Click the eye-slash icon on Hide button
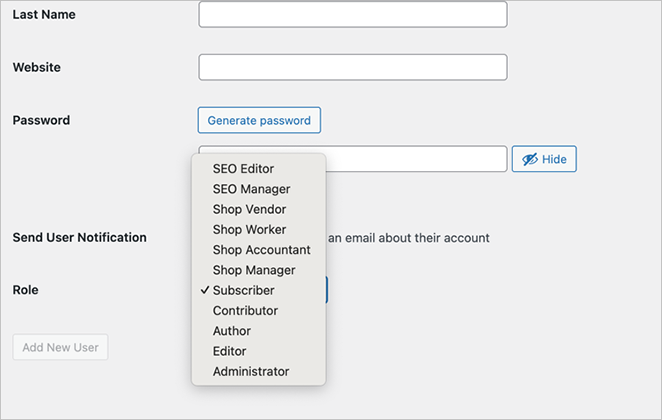The image size is (662, 420). click(529, 159)
